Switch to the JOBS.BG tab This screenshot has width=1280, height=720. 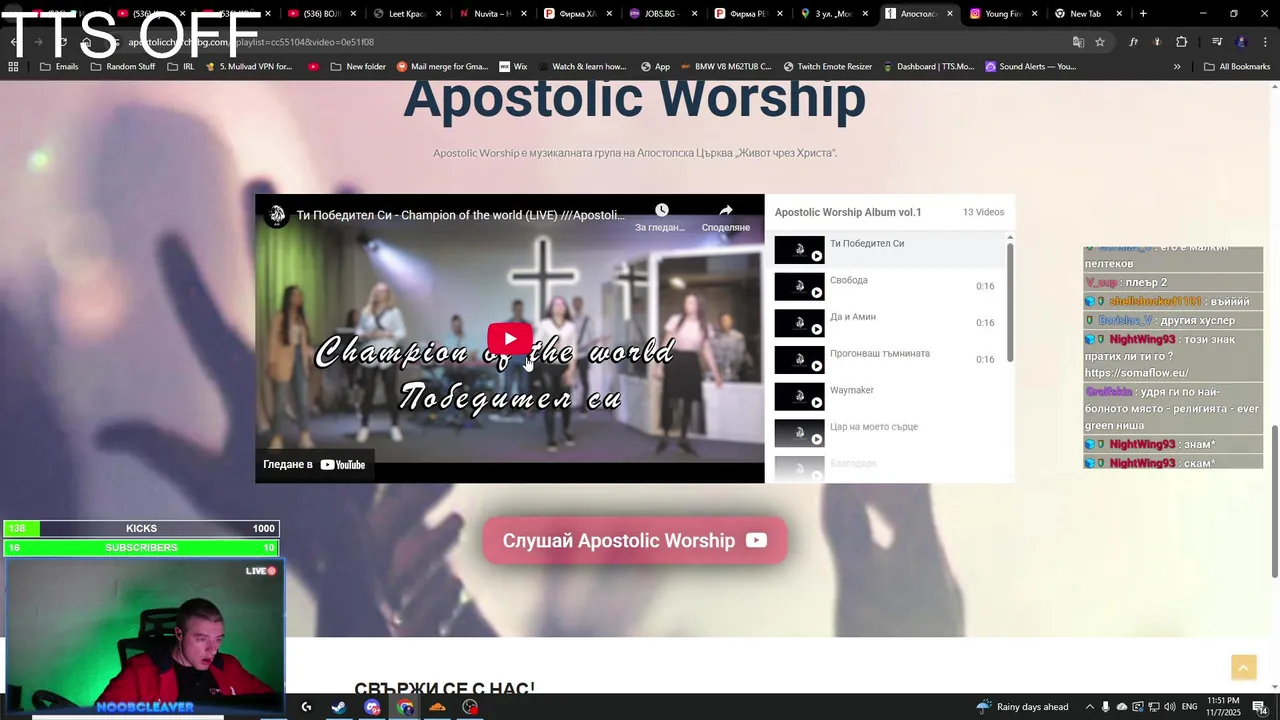point(664,14)
